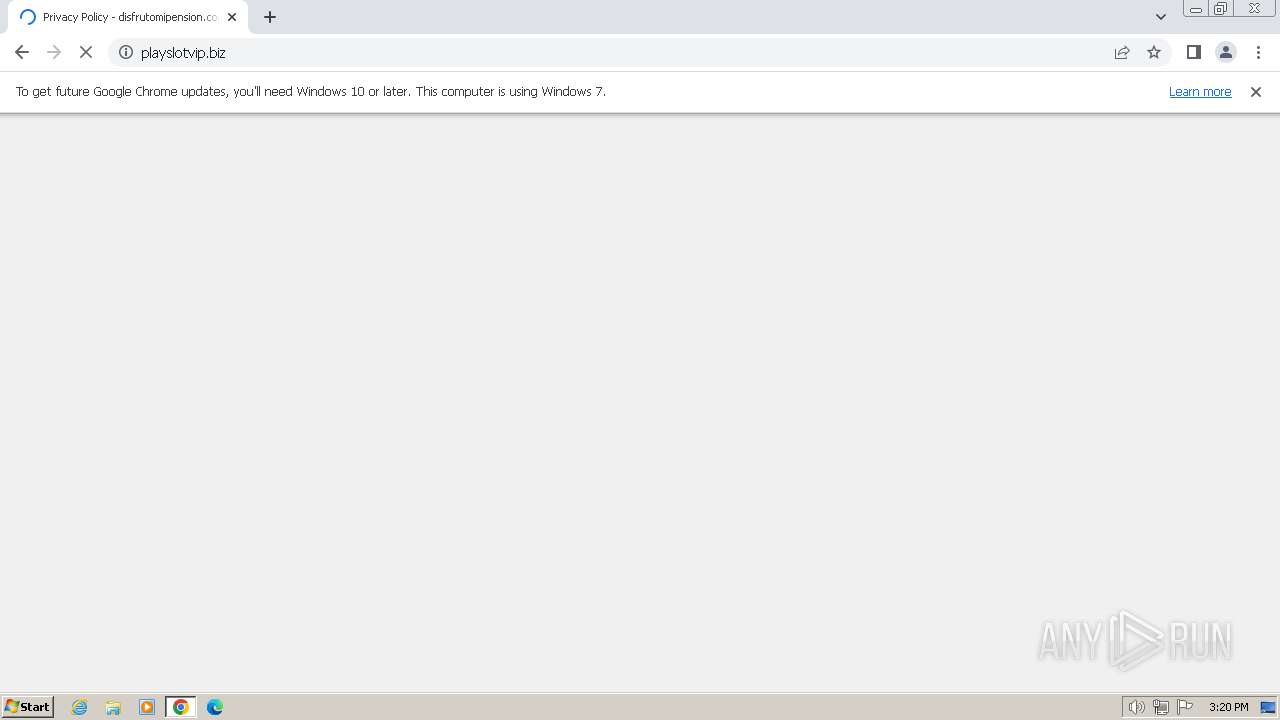Open the Windows Start menu
Screen dimensions: 1280x720
coord(28,706)
